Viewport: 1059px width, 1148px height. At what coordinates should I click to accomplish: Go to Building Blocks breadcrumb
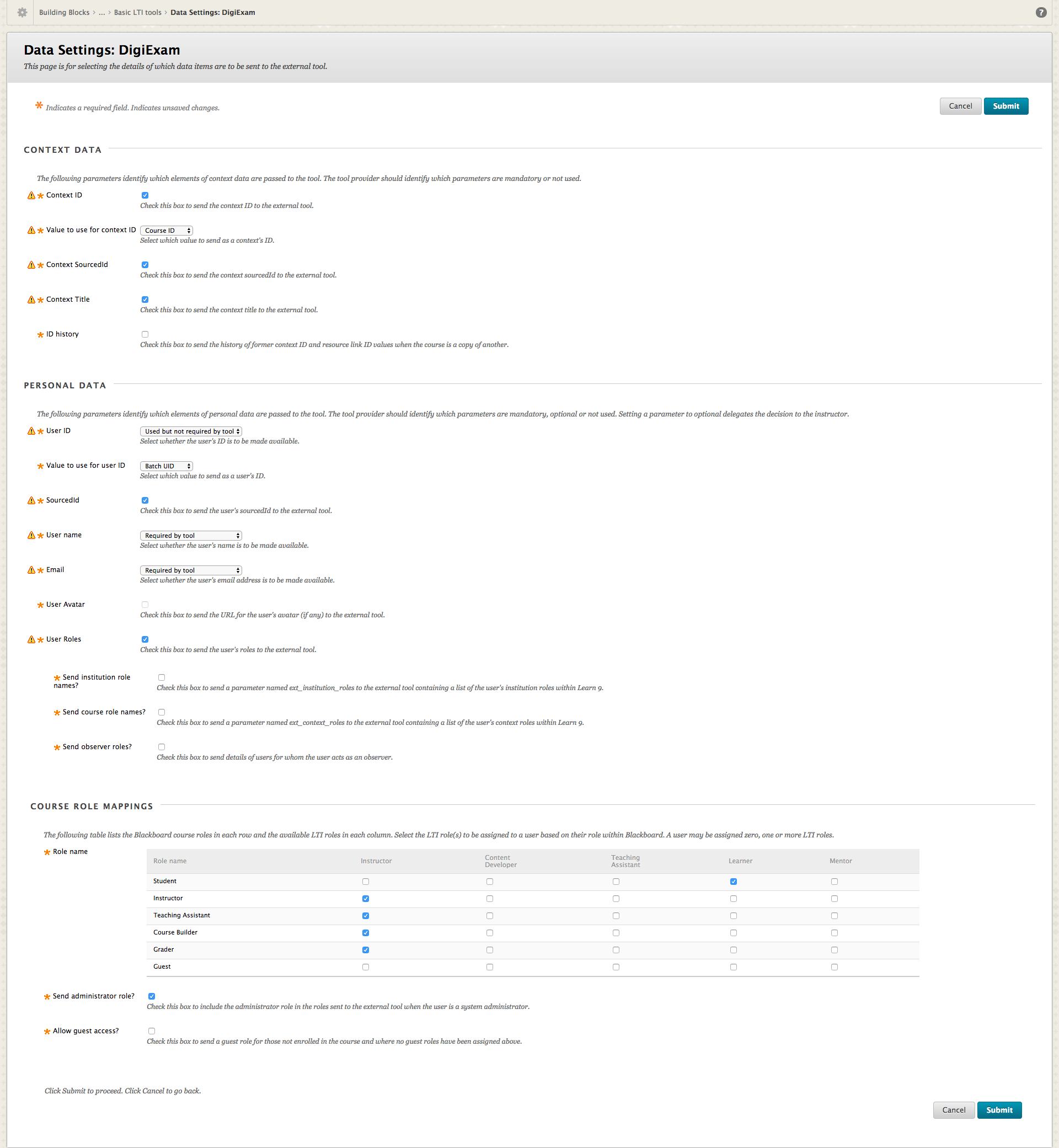click(64, 13)
